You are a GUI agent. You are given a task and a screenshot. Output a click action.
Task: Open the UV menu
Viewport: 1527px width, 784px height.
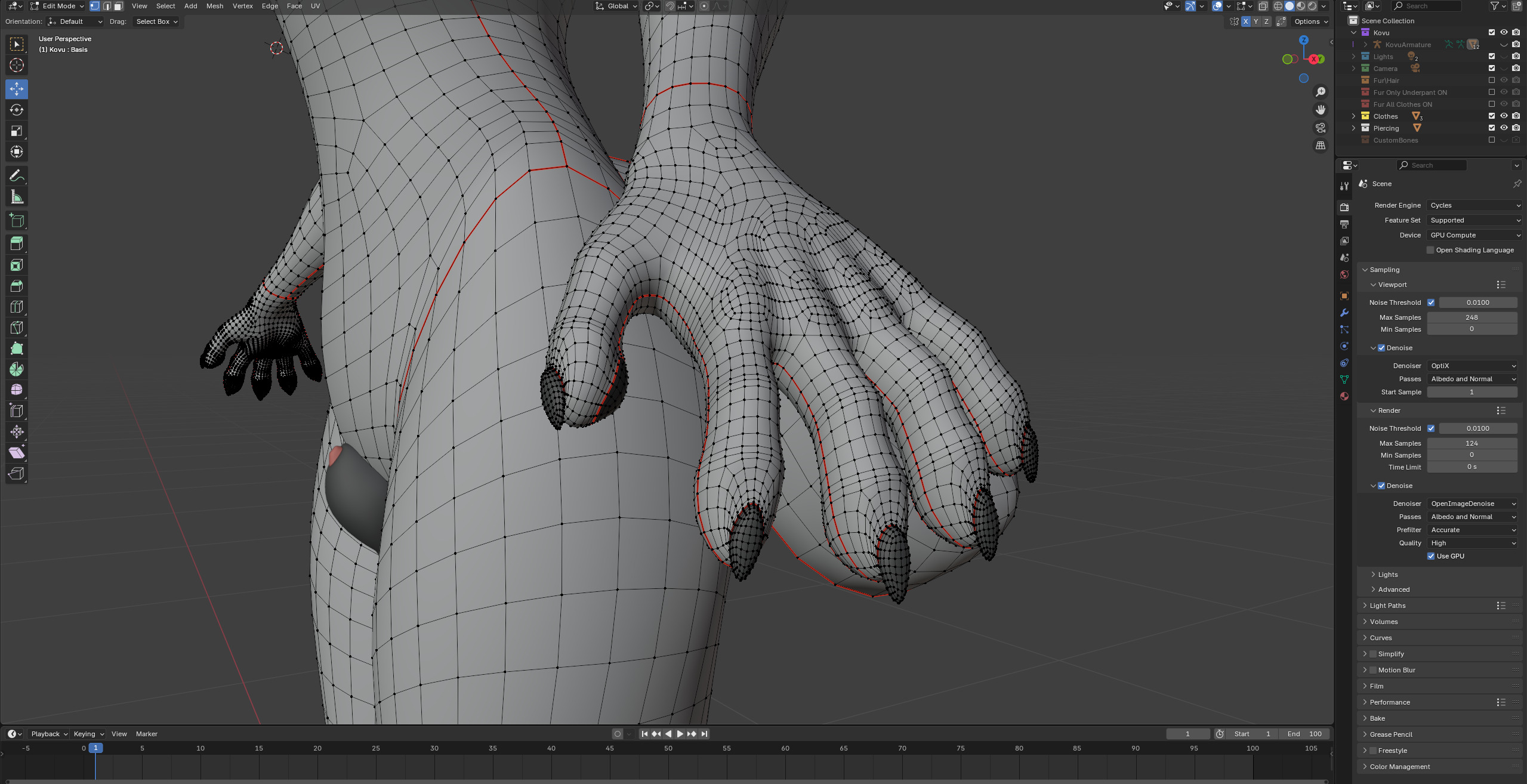point(315,6)
